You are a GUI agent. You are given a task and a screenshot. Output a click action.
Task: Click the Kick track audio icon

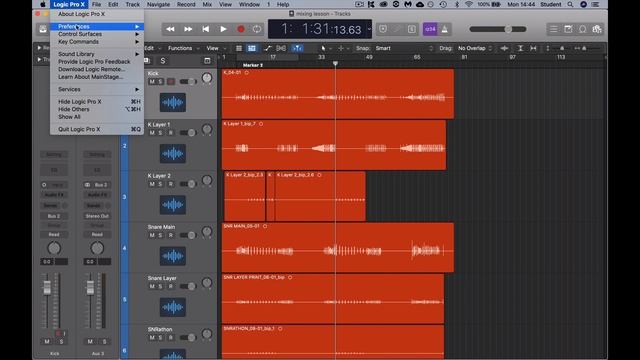coord(173,102)
